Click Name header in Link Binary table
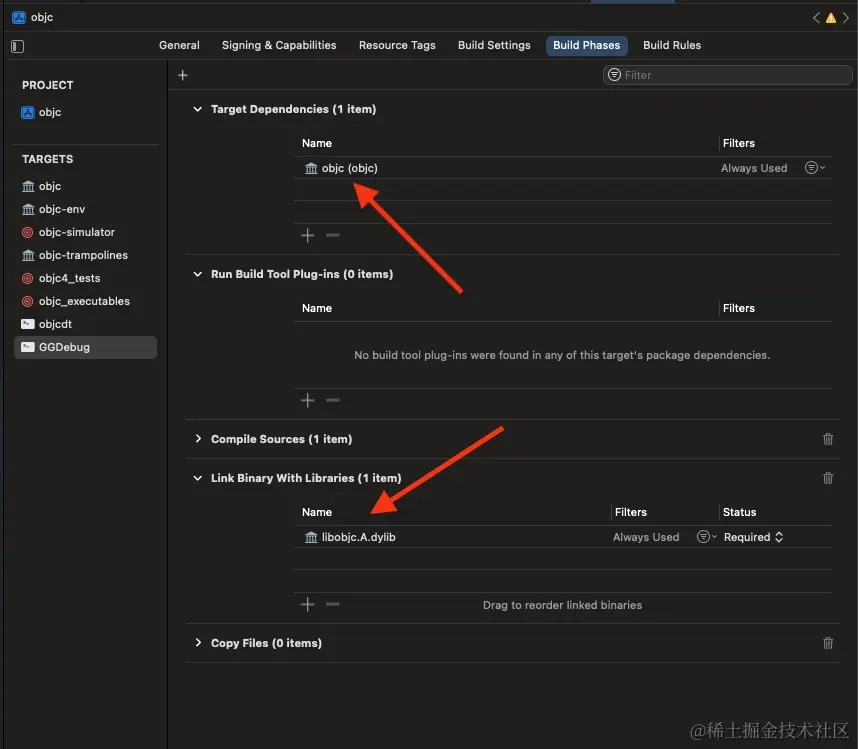 pyautogui.click(x=317, y=513)
